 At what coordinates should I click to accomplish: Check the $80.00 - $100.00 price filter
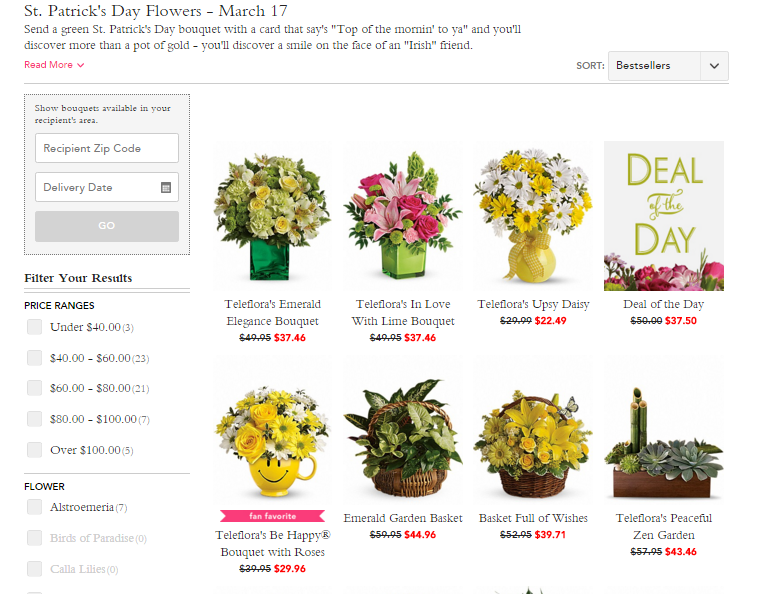click(35, 419)
